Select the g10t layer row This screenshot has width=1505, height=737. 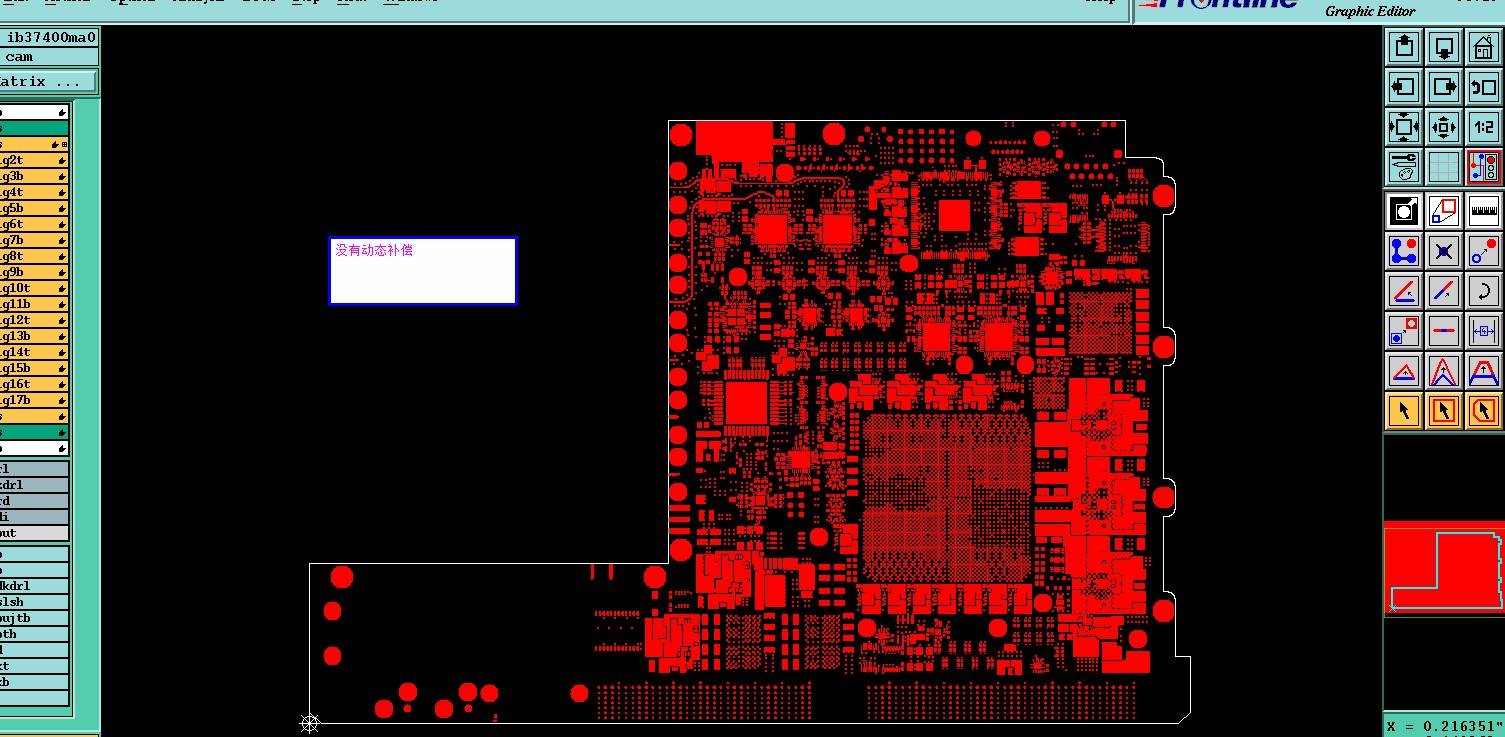pos(34,288)
